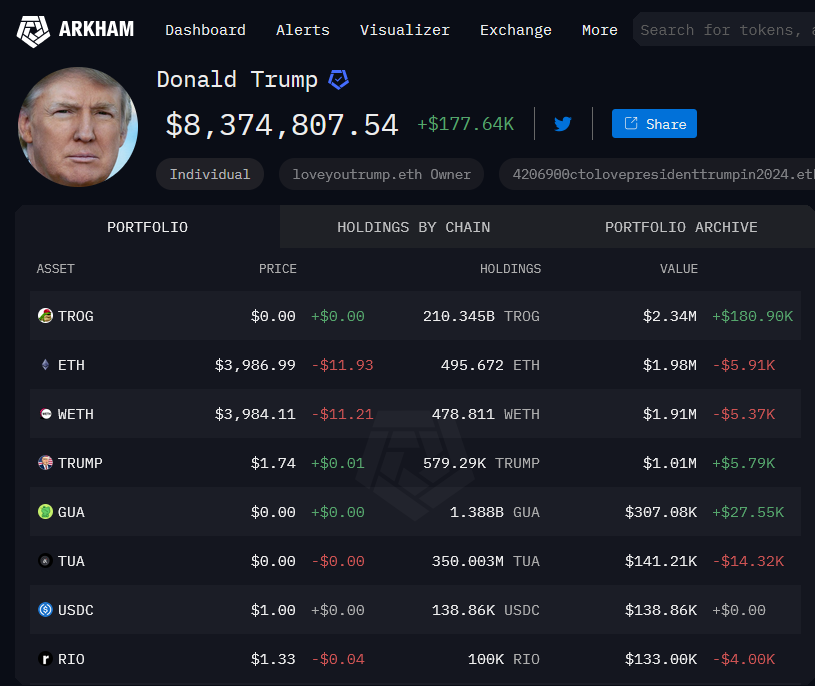Expand the More navigation menu
Viewport: 815px width, 686px height.
click(x=600, y=30)
